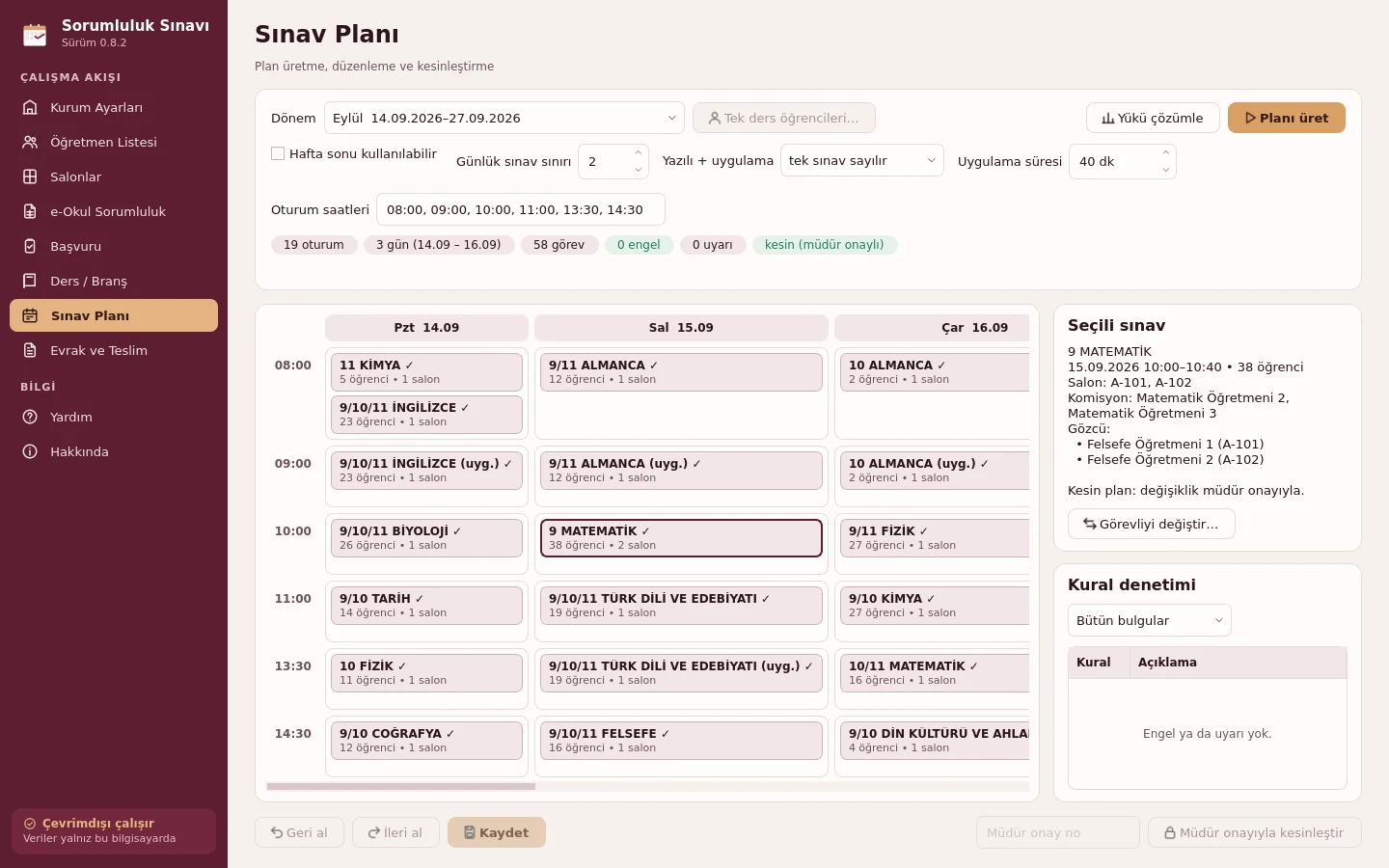
Task: Click the Tek ders öğrencileri button
Action: [x=784, y=118]
